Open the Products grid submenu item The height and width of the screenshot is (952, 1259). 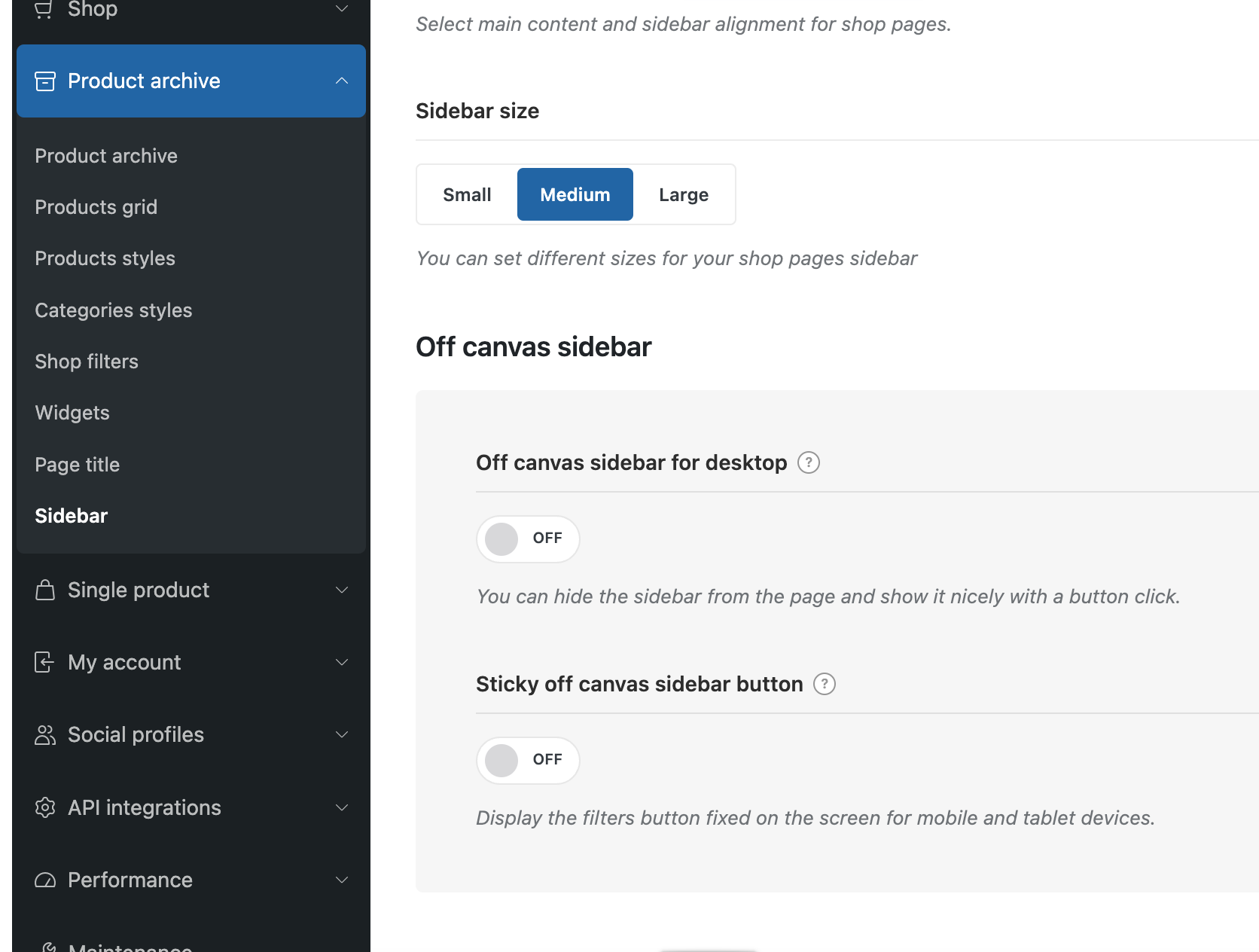pyautogui.click(x=96, y=207)
